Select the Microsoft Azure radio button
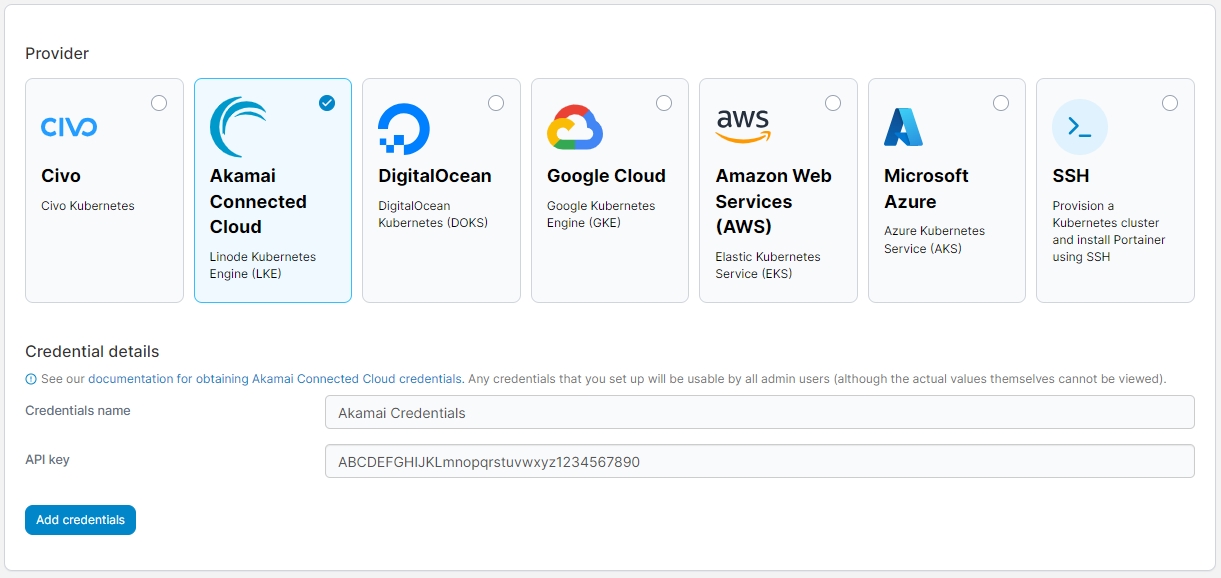The image size is (1221, 578). 1001,103
